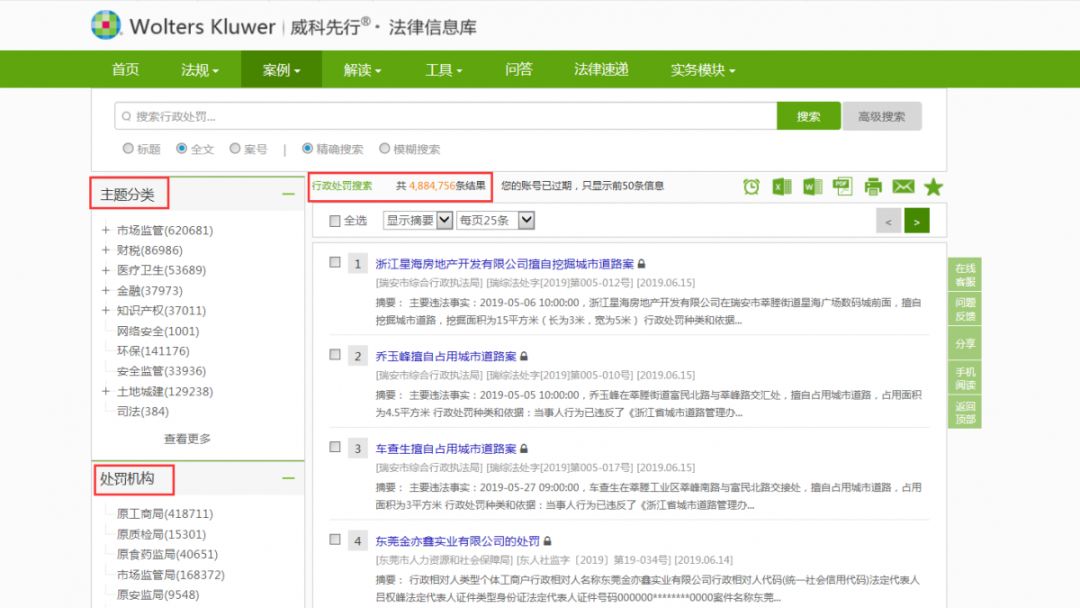Select the 标题 search scope radio
Image resolution: width=1080 pixels, height=608 pixels.
[x=128, y=149]
